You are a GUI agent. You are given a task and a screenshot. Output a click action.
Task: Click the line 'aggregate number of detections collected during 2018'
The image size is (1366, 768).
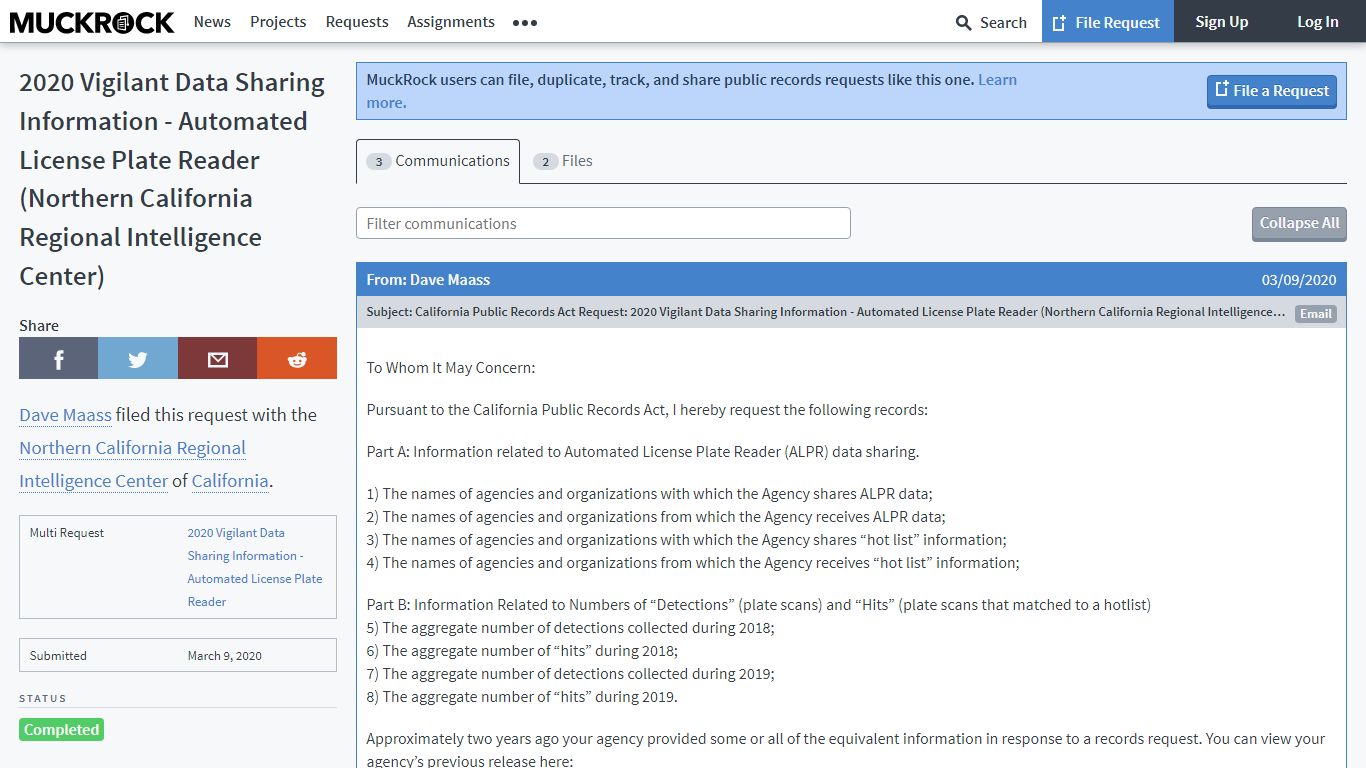point(570,628)
